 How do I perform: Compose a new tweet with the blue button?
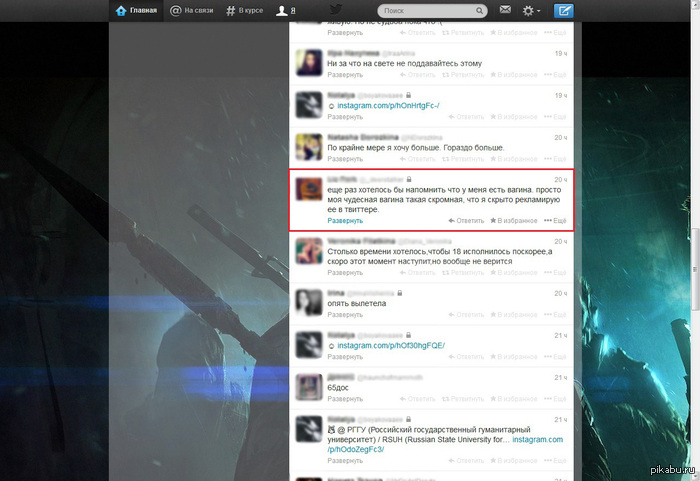(564, 11)
